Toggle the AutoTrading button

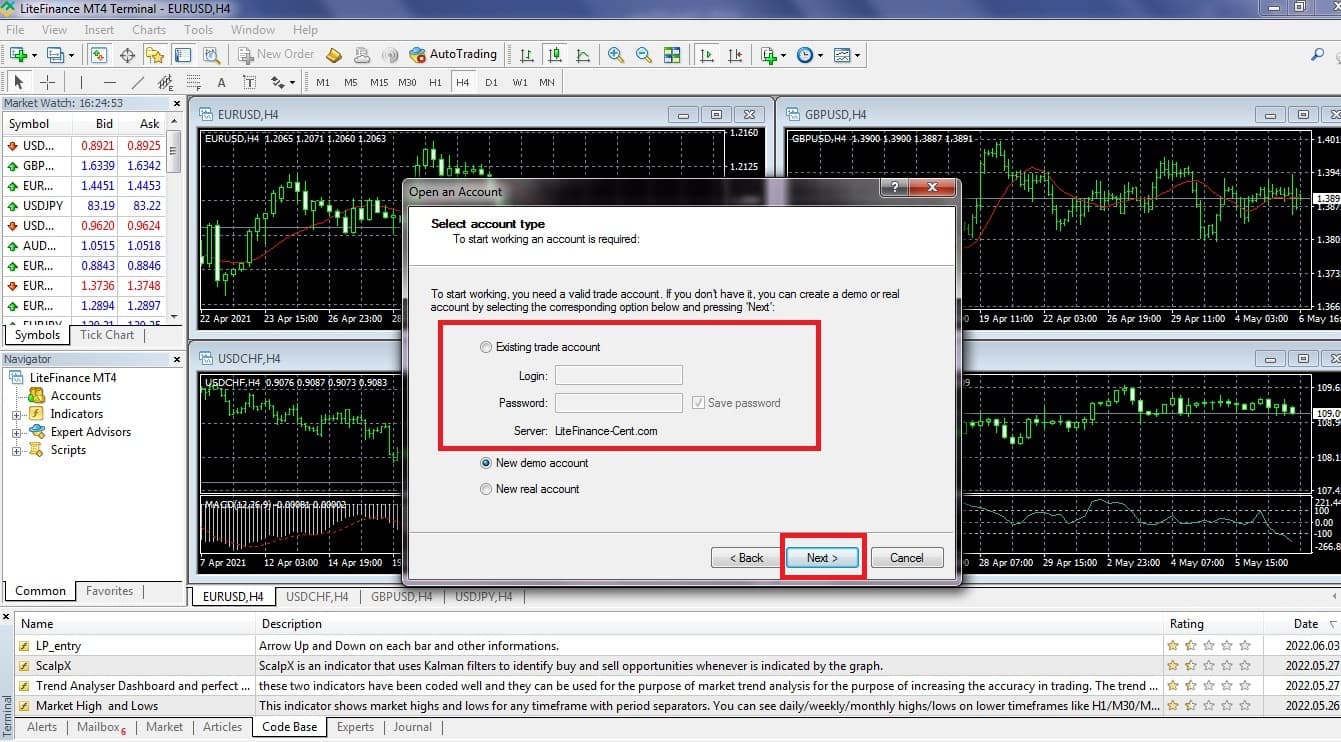(452, 55)
